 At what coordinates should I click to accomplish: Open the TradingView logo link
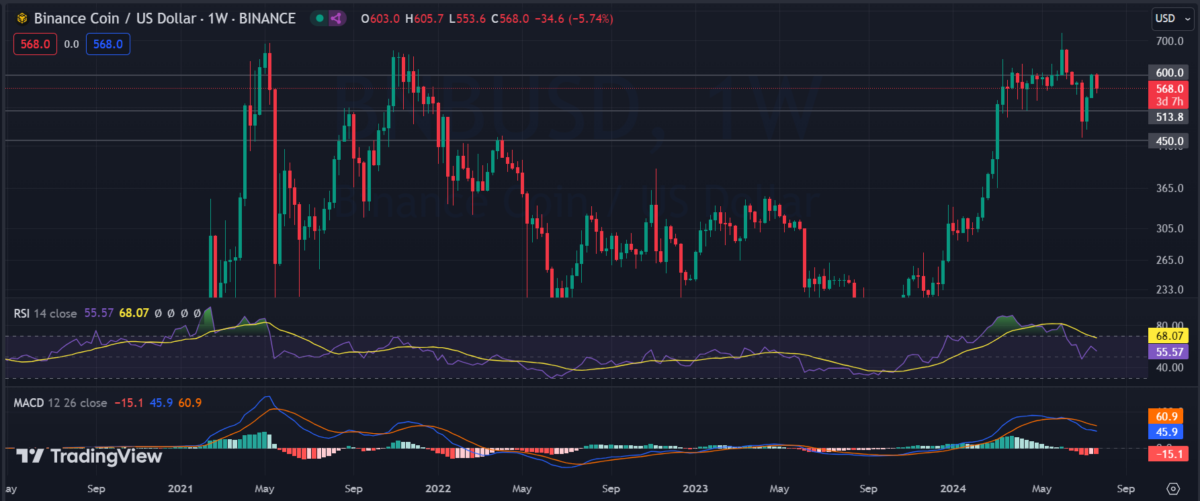[89, 456]
